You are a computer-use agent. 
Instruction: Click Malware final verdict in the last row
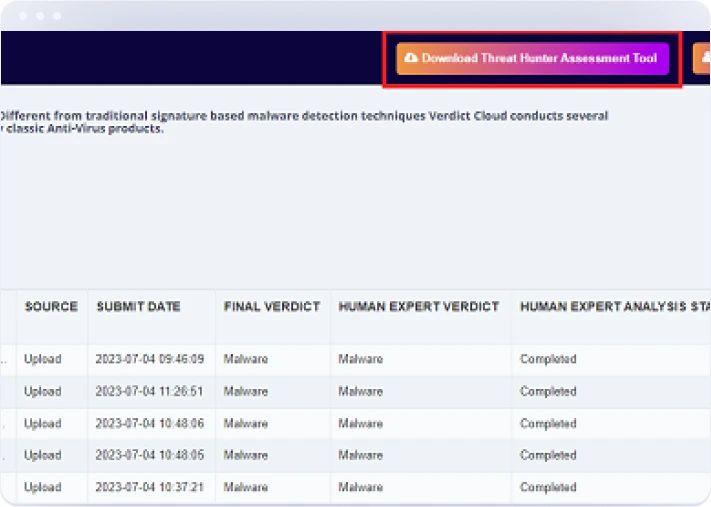click(246, 487)
